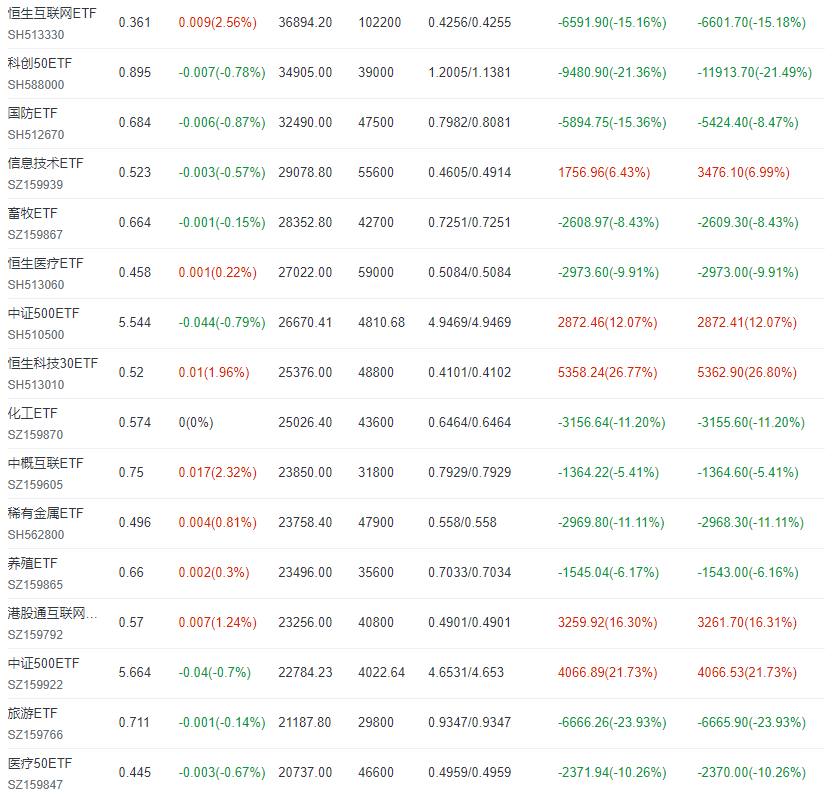This screenshot has width=825, height=794.
Task: Select the price 0.711 for 旅游ETF
Action: 134,722
